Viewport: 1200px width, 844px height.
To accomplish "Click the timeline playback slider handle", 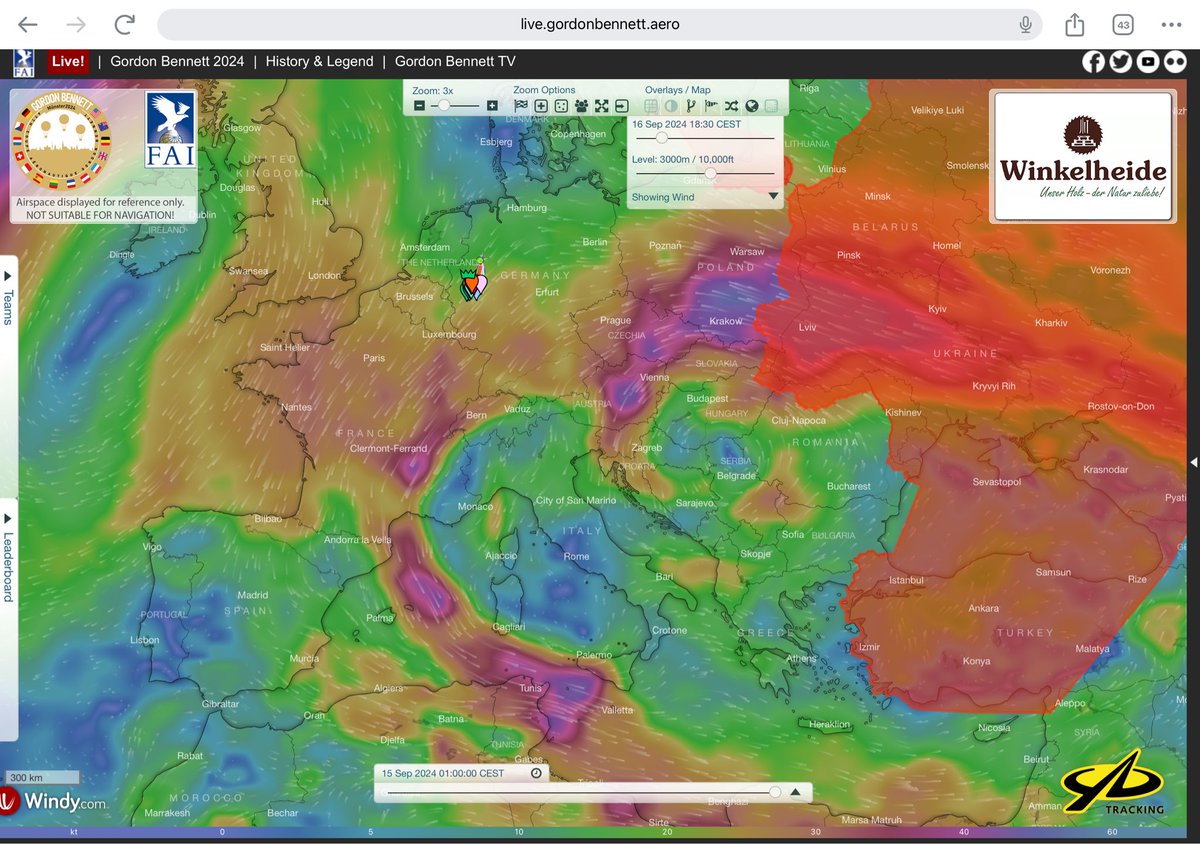I will [775, 792].
